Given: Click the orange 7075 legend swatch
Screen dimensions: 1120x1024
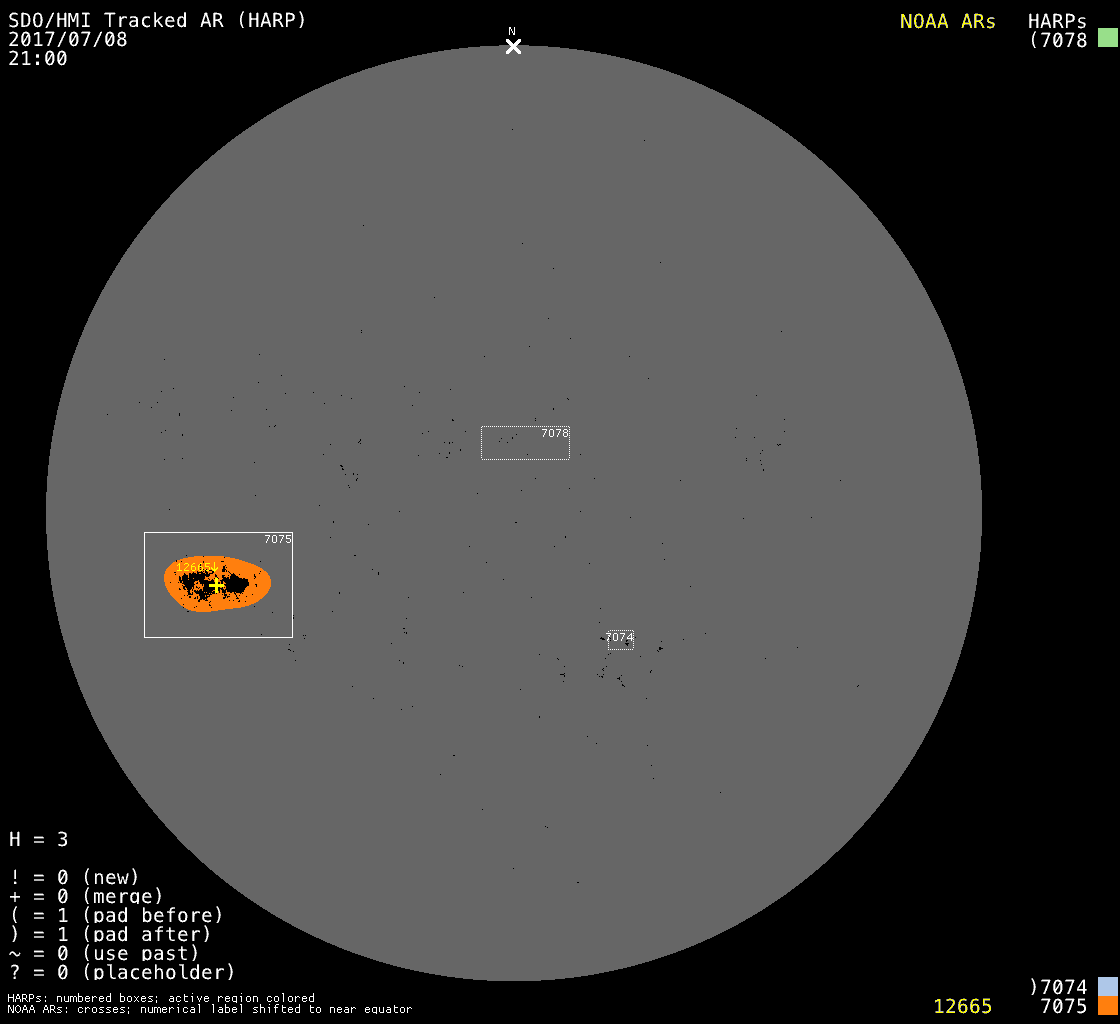Looking at the screenshot, I should coord(1107,1006).
